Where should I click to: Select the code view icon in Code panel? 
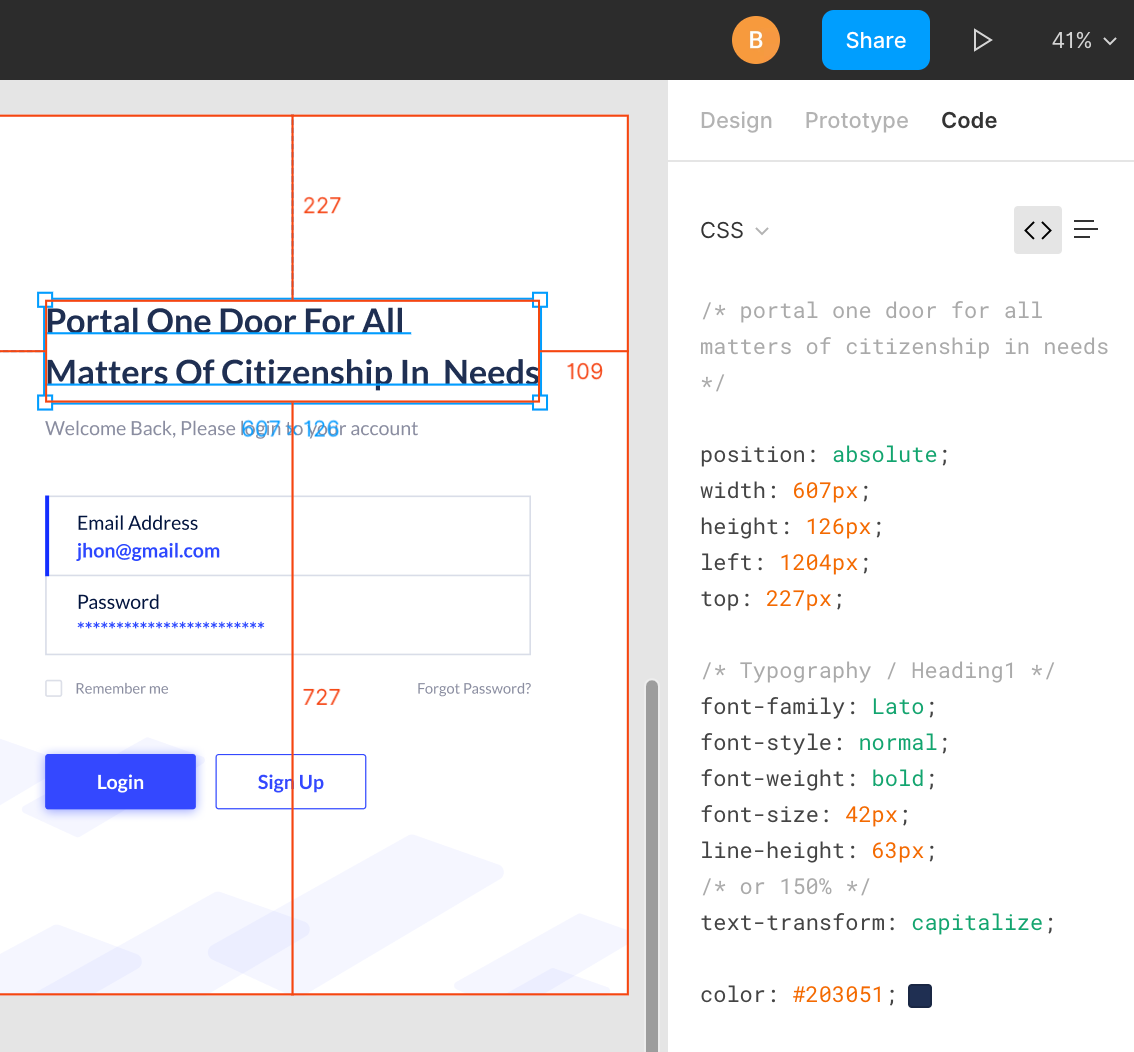[x=1037, y=230]
